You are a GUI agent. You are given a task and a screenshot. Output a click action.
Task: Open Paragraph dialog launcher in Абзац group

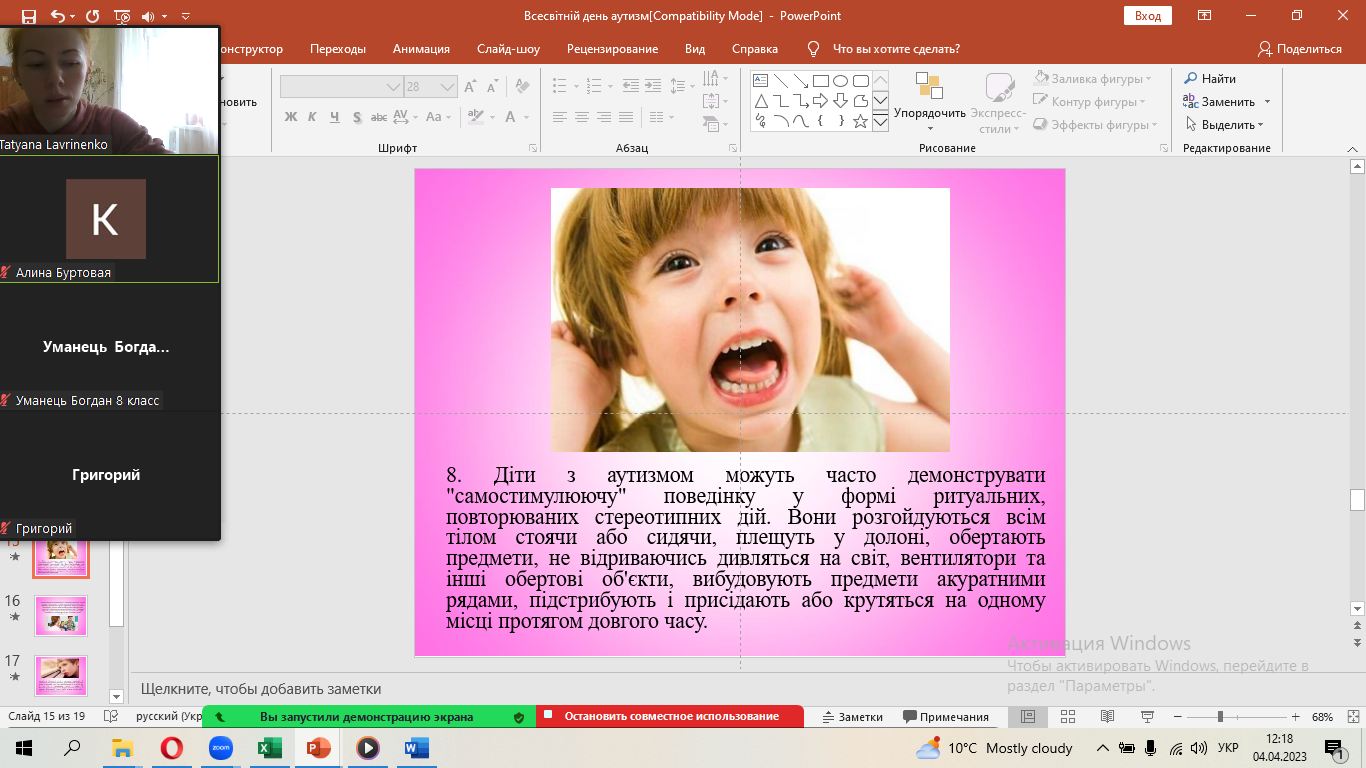pyautogui.click(x=731, y=148)
